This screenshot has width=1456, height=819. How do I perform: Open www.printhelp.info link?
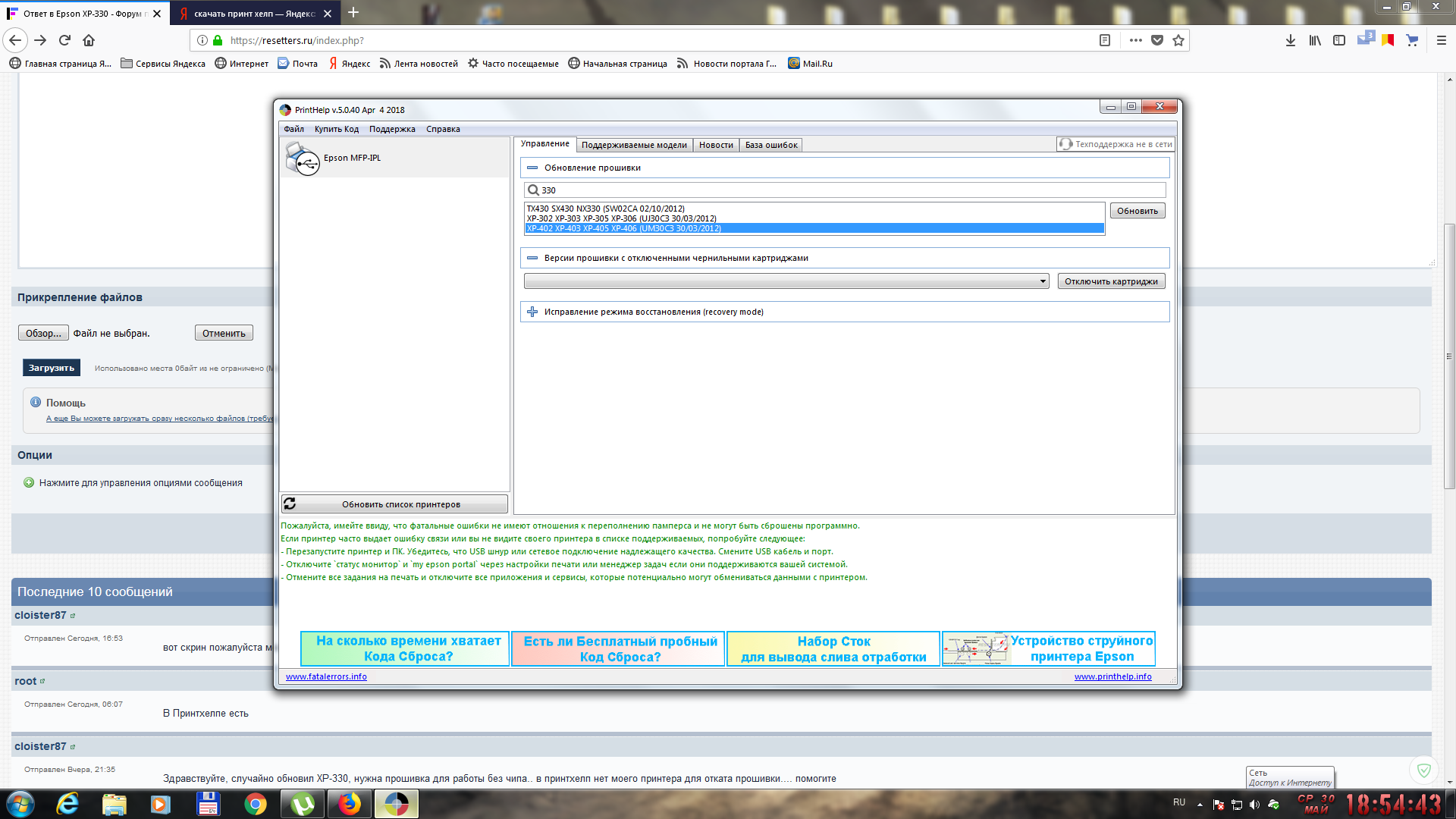point(1112,676)
